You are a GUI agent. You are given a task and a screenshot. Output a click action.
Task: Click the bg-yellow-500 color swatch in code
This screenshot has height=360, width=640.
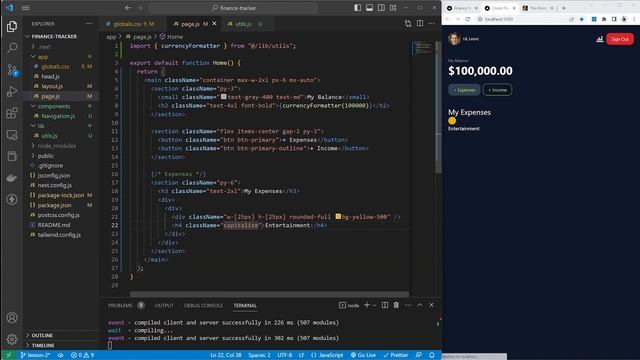[338, 216]
